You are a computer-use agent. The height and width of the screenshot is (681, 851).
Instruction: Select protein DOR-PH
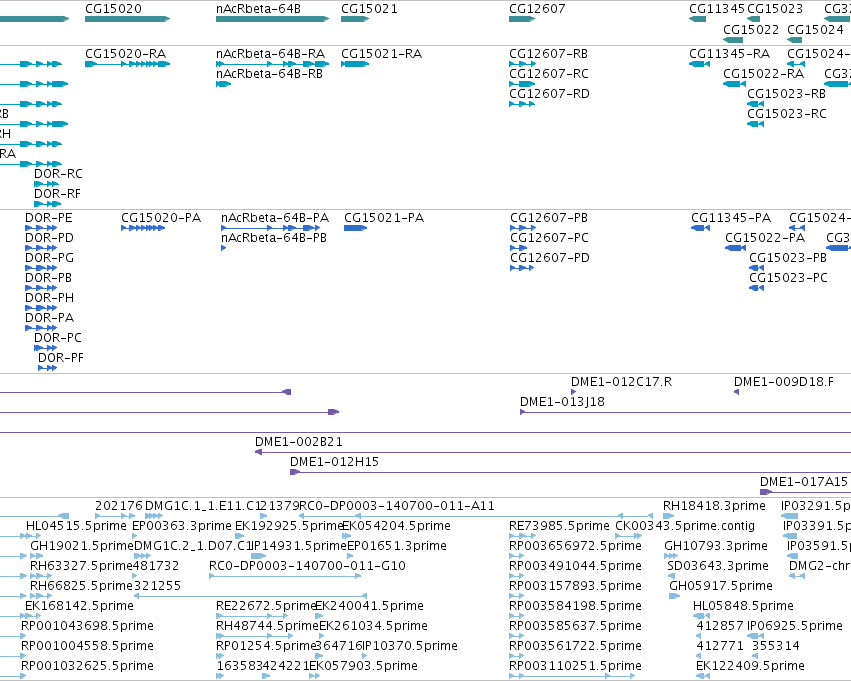pyautogui.click(x=49, y=298)
